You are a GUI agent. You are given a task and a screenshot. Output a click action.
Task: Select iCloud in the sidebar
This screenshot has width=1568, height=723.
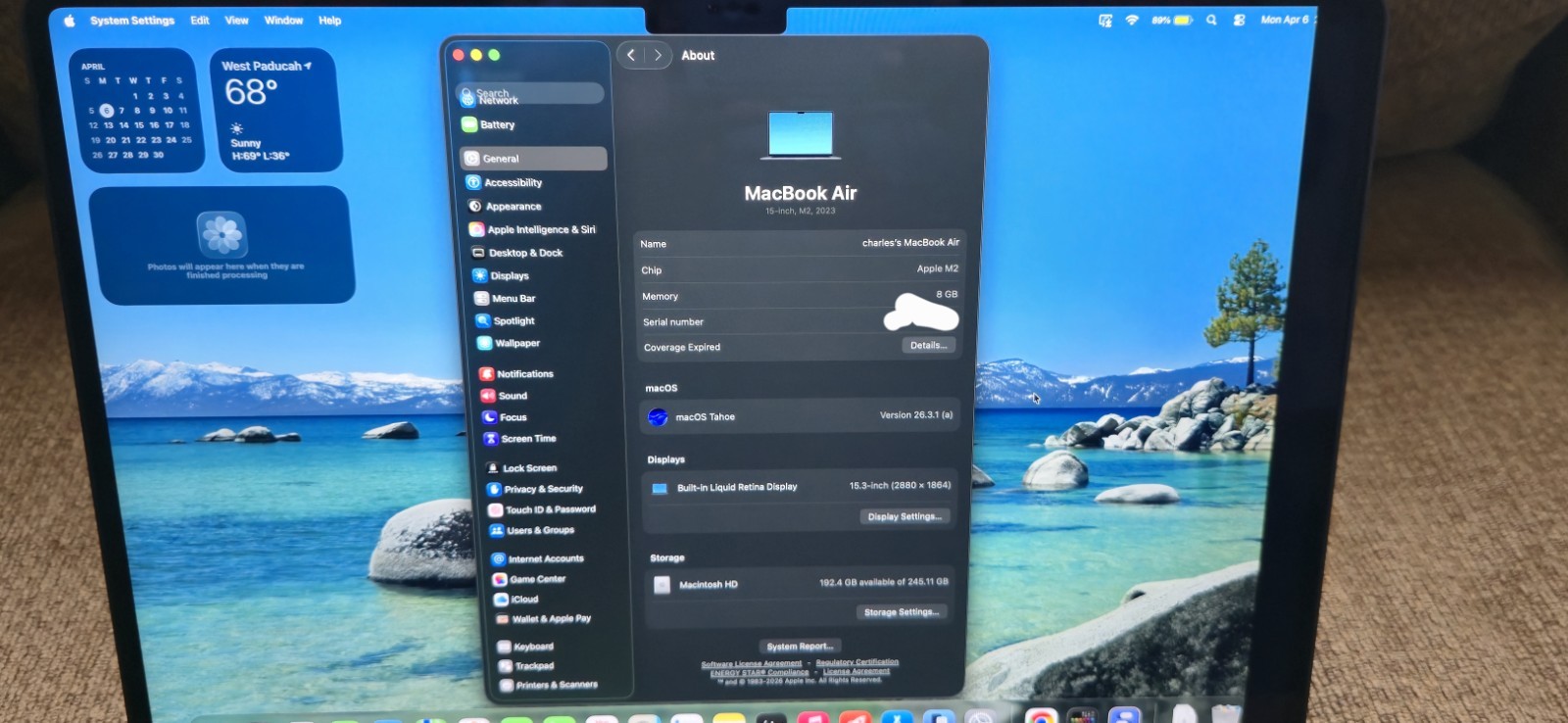pos(516,600)
